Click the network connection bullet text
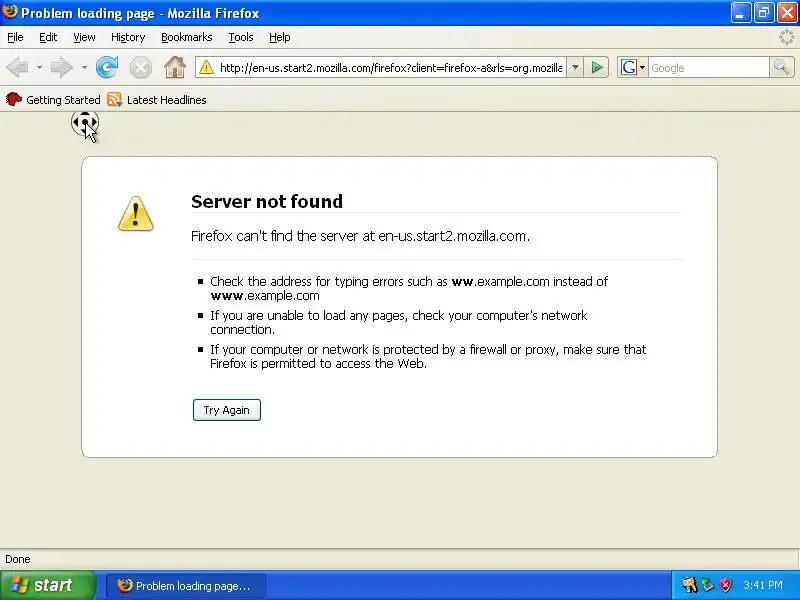The image size is (800, 600). pyautogui.click(x=398, y=322)
